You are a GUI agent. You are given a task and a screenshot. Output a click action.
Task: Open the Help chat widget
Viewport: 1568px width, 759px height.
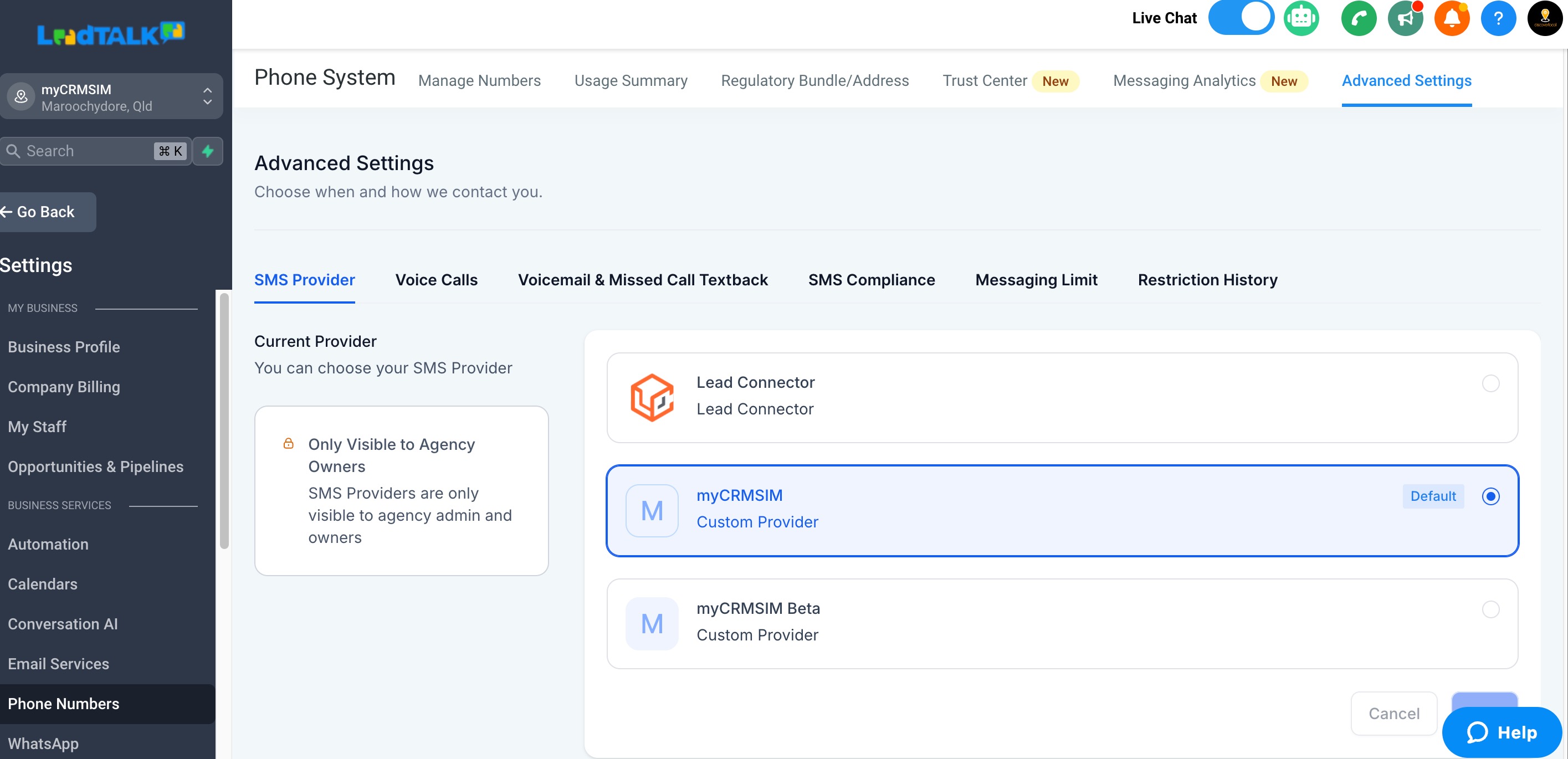point(1501,732)
